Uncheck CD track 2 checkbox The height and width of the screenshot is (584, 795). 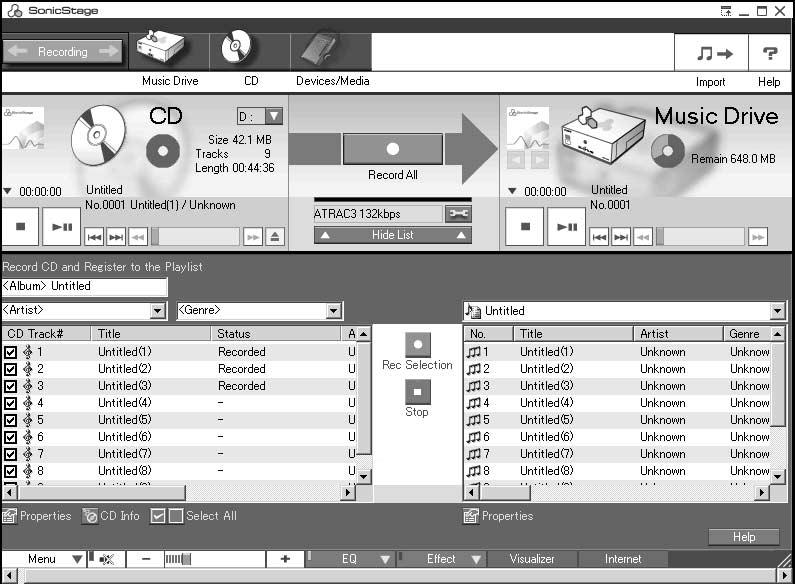11,369
